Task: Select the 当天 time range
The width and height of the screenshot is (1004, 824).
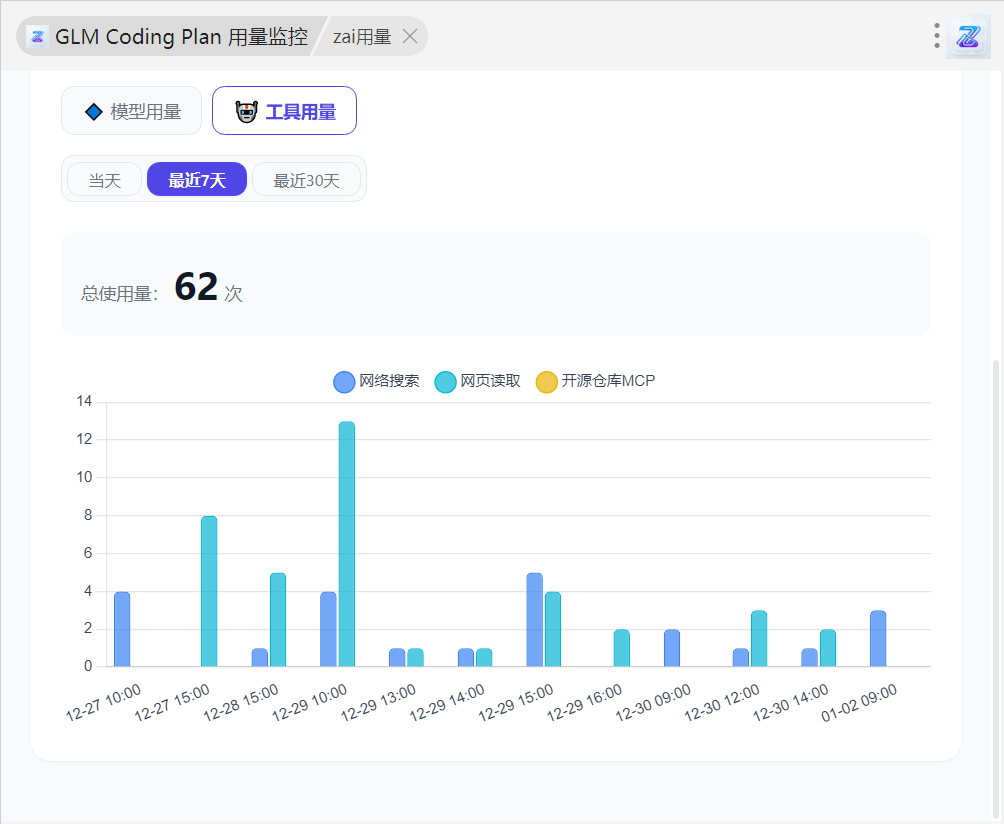Action: pos(104,180)
